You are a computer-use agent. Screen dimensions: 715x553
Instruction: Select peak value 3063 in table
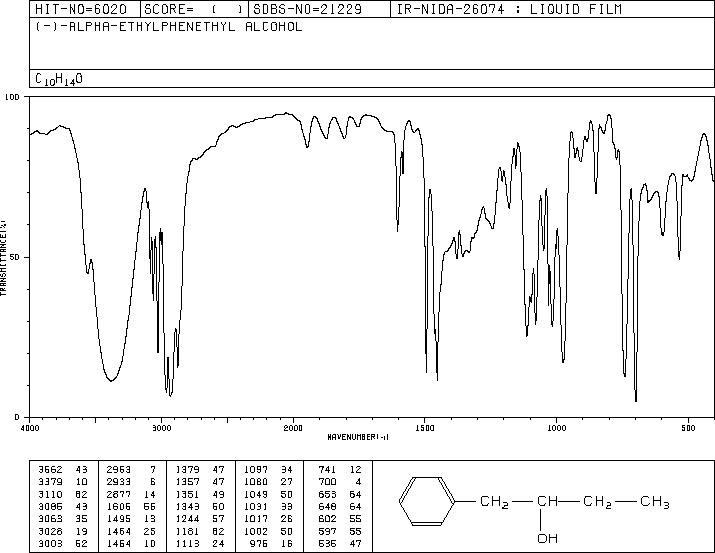50,519
